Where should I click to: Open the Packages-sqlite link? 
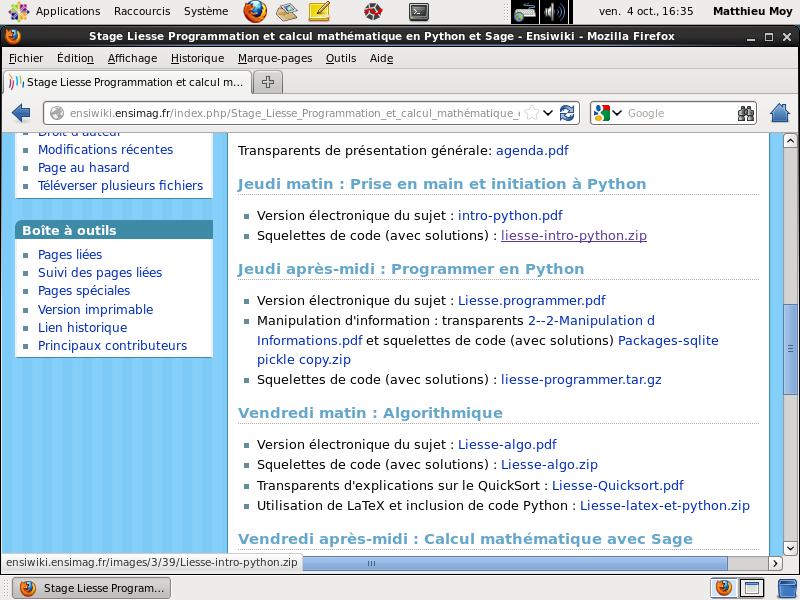(668, 340)
